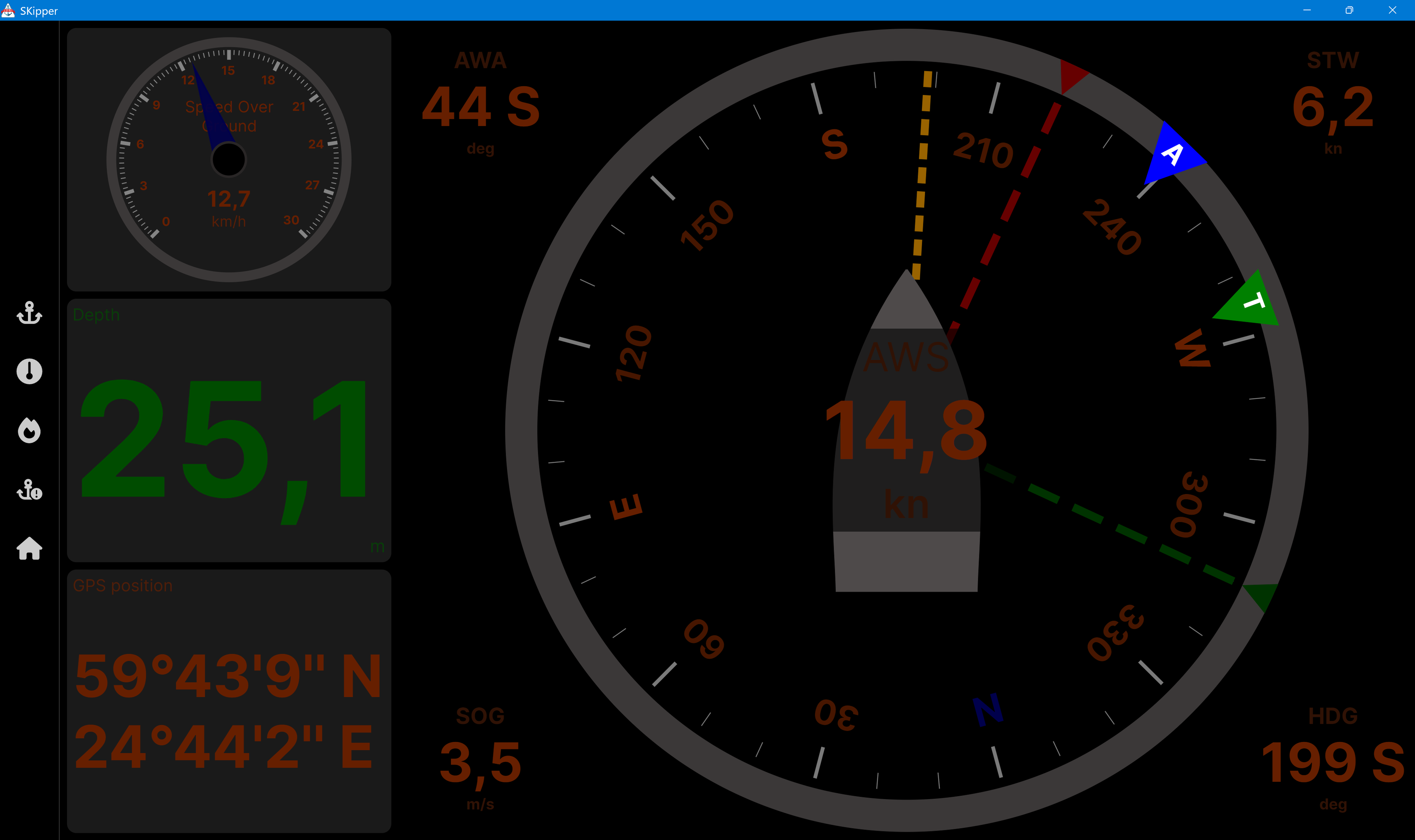Click the 330 degree label on the compass

(1115, 633)
